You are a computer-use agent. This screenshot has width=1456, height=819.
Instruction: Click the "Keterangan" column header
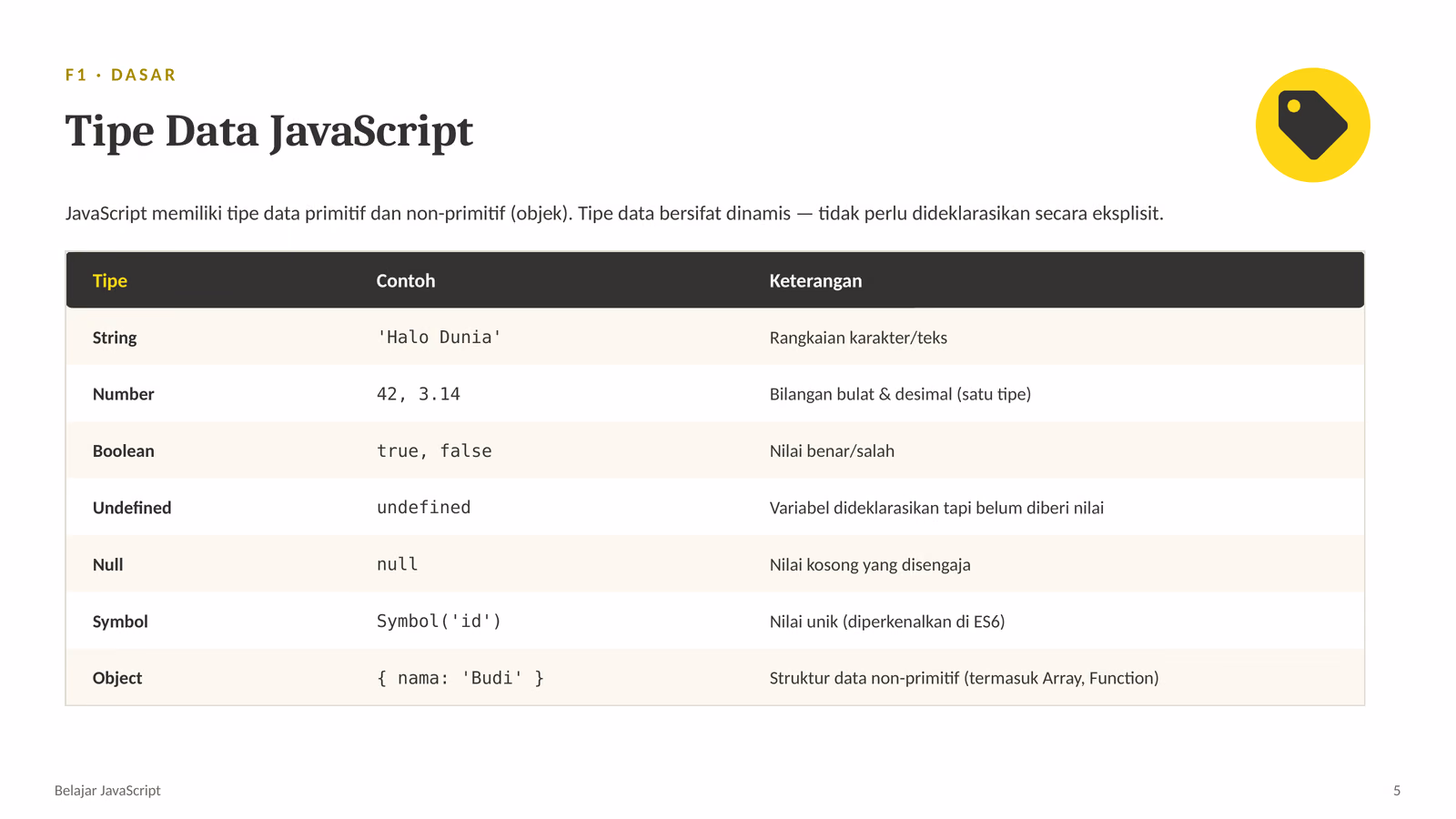click(x=815, y=280)
